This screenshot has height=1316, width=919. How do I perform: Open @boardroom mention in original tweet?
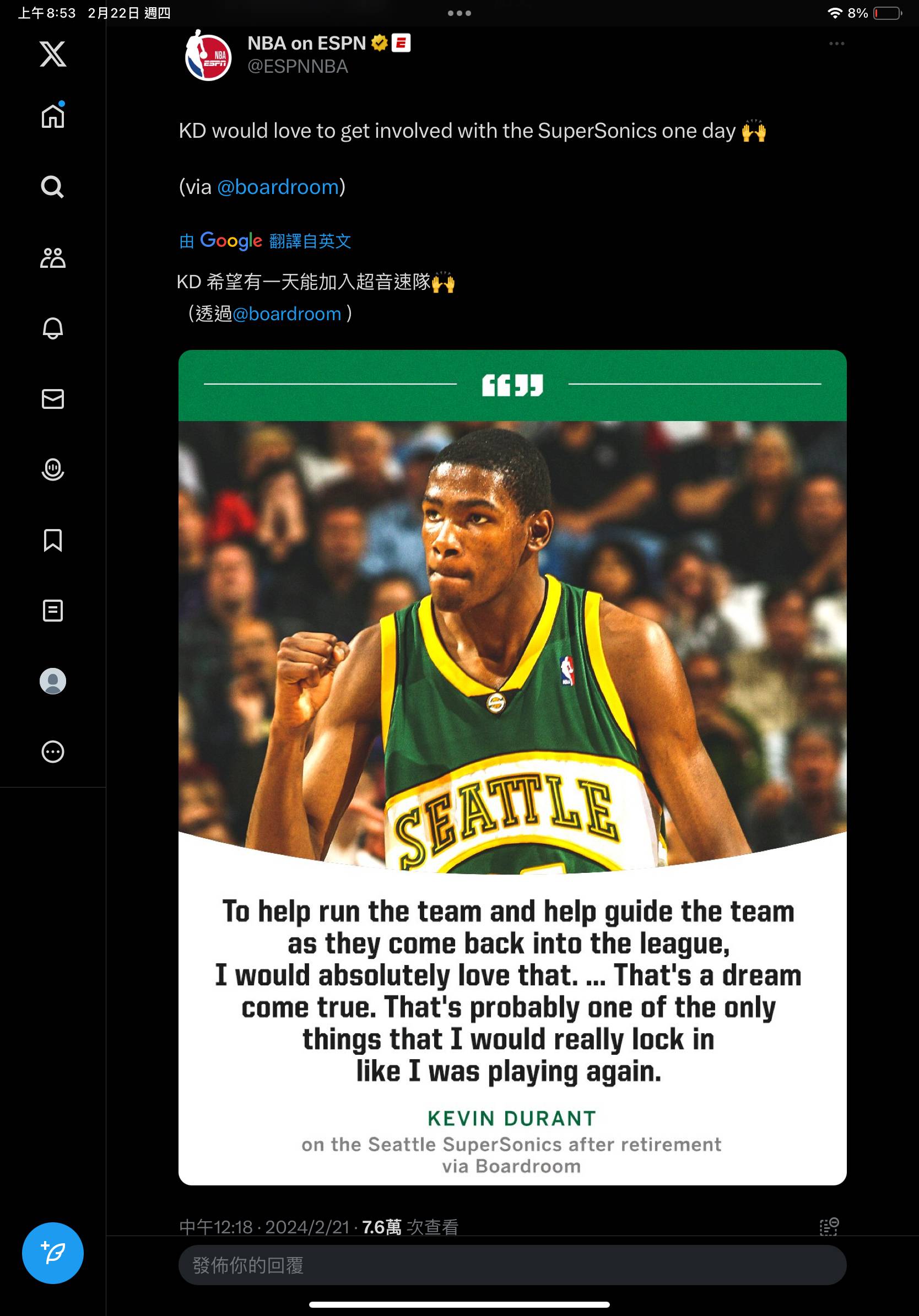click(278, 187)
